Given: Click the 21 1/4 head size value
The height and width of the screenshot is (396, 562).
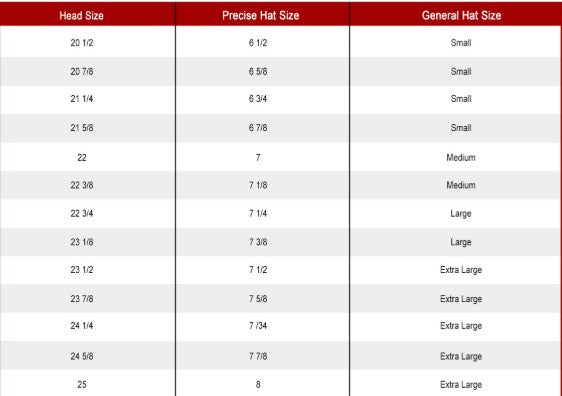Looking at the screenshot, I should click(x=82, y=99).
